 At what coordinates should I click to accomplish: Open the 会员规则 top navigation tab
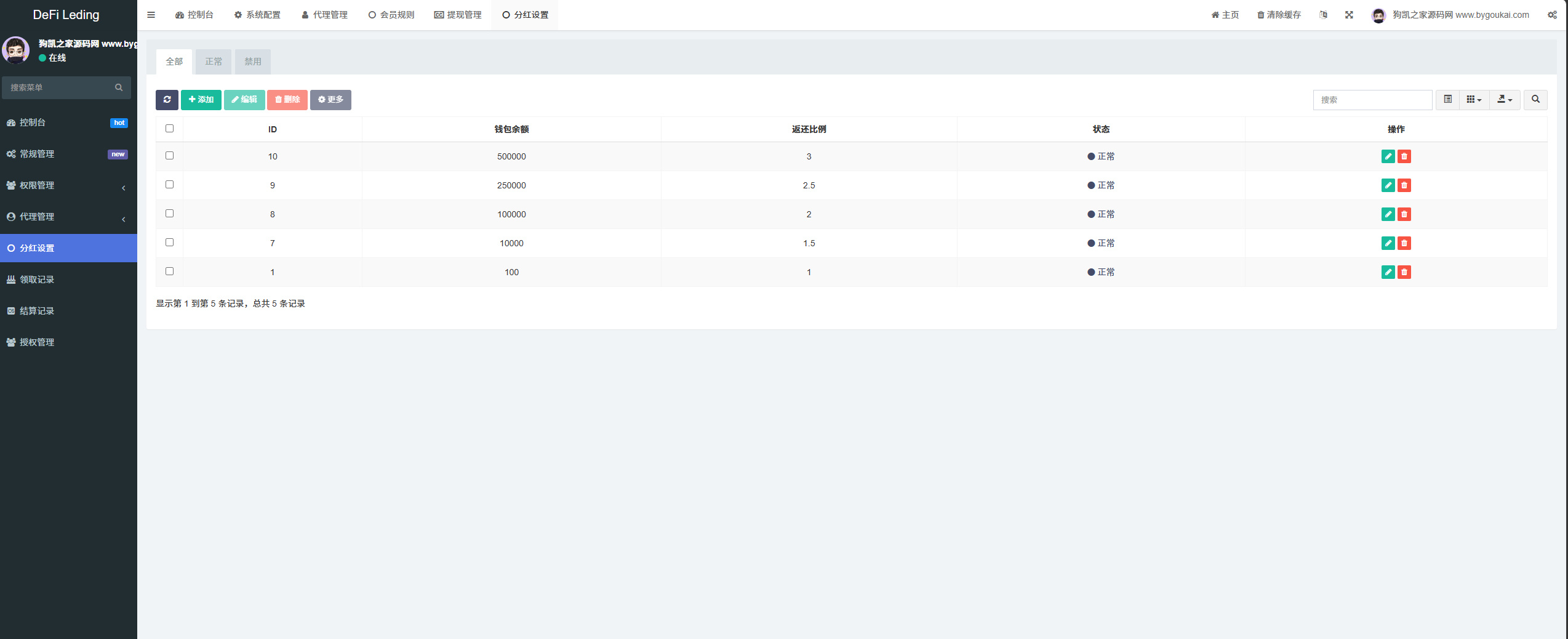click(391, 15)
